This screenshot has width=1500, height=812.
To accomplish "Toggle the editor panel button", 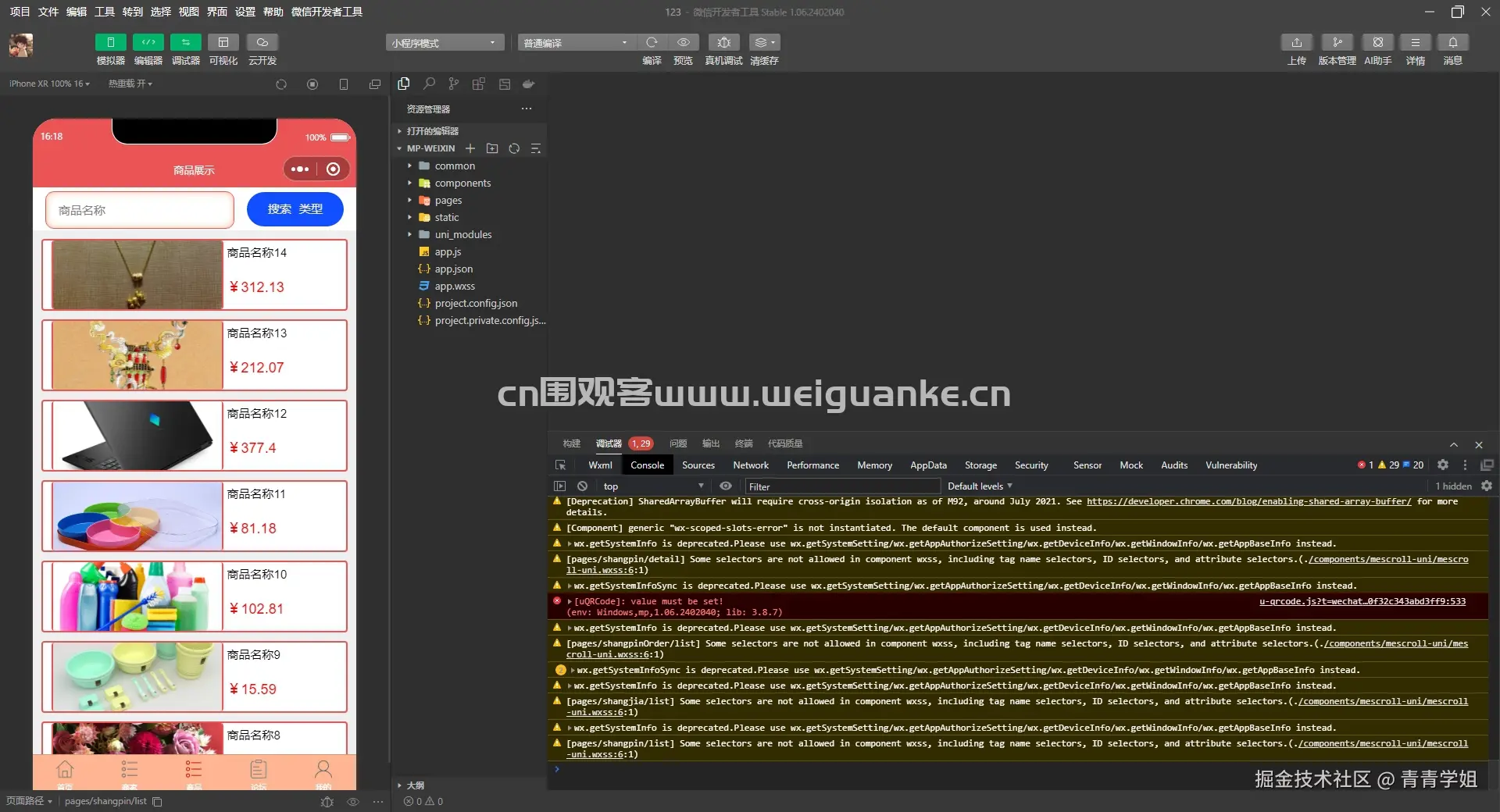I will pyautogui.click(x=148, y=42).
